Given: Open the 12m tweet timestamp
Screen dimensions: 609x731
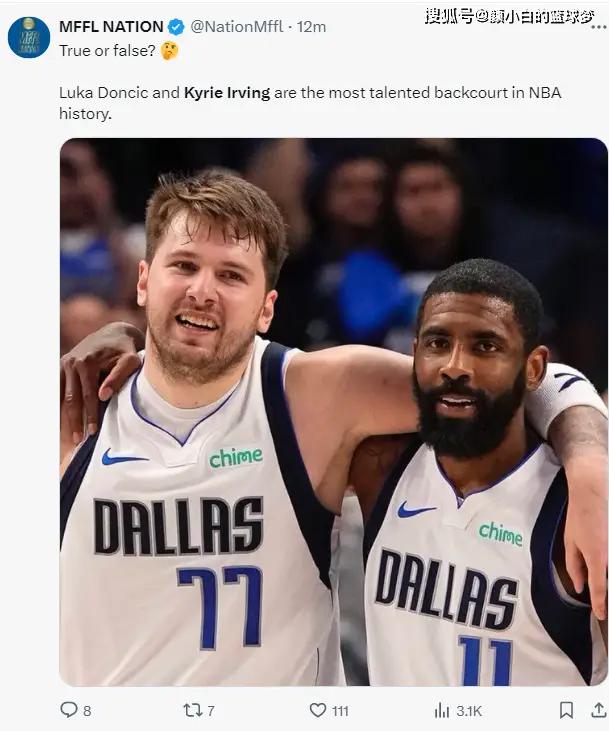Looking at the screenshot, I should (311, 27).
